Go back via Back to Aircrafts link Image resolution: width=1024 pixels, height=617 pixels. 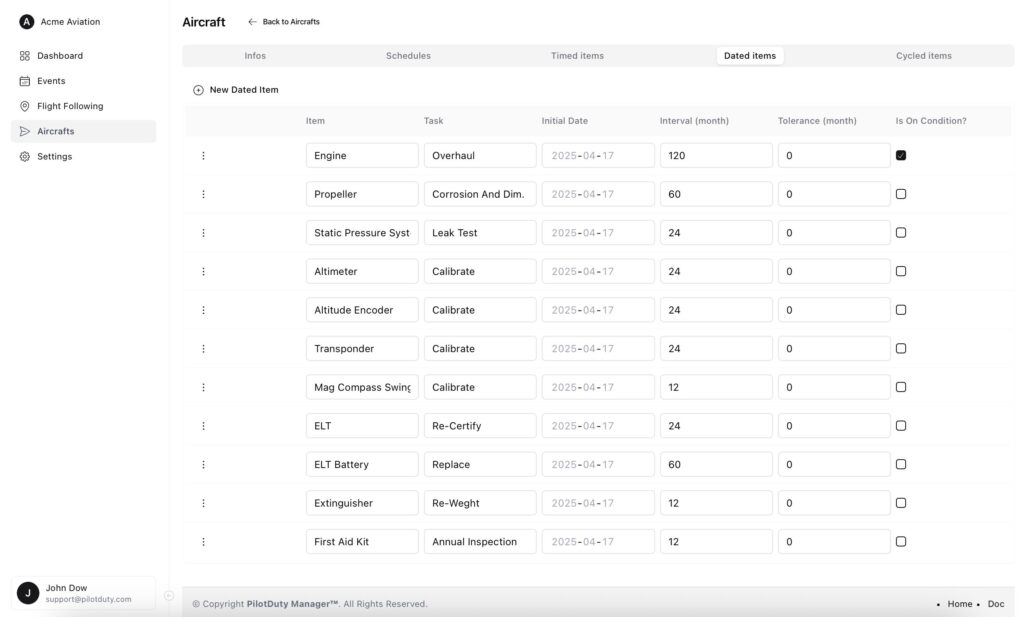284,22
